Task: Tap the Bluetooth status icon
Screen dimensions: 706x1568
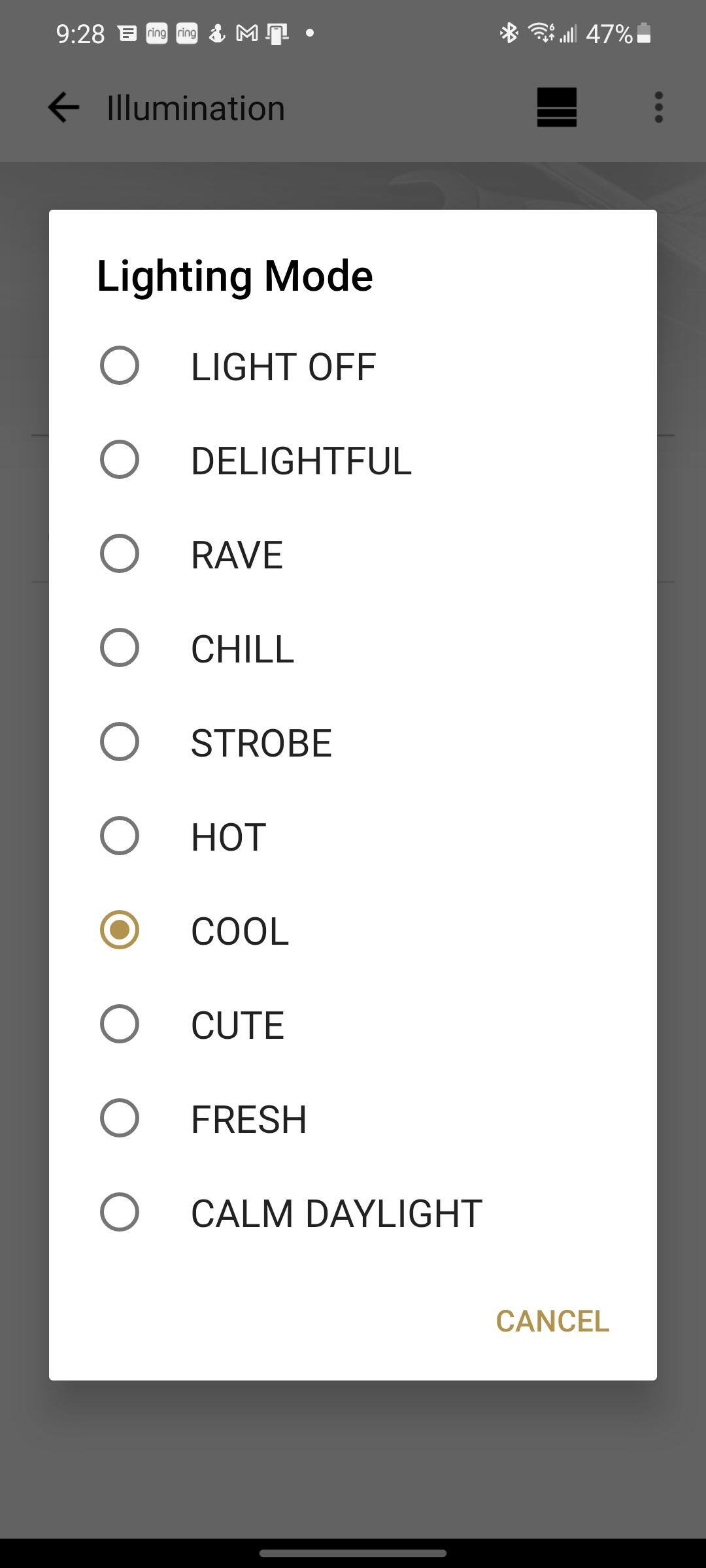Action: [x=509, y=33]
